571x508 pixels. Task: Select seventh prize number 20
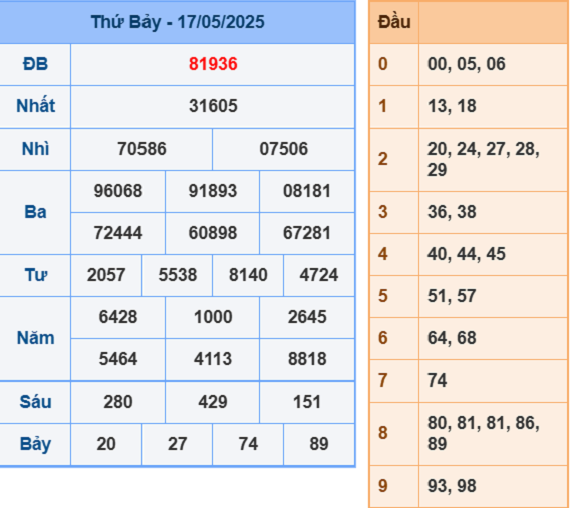(x=106, y=444)
